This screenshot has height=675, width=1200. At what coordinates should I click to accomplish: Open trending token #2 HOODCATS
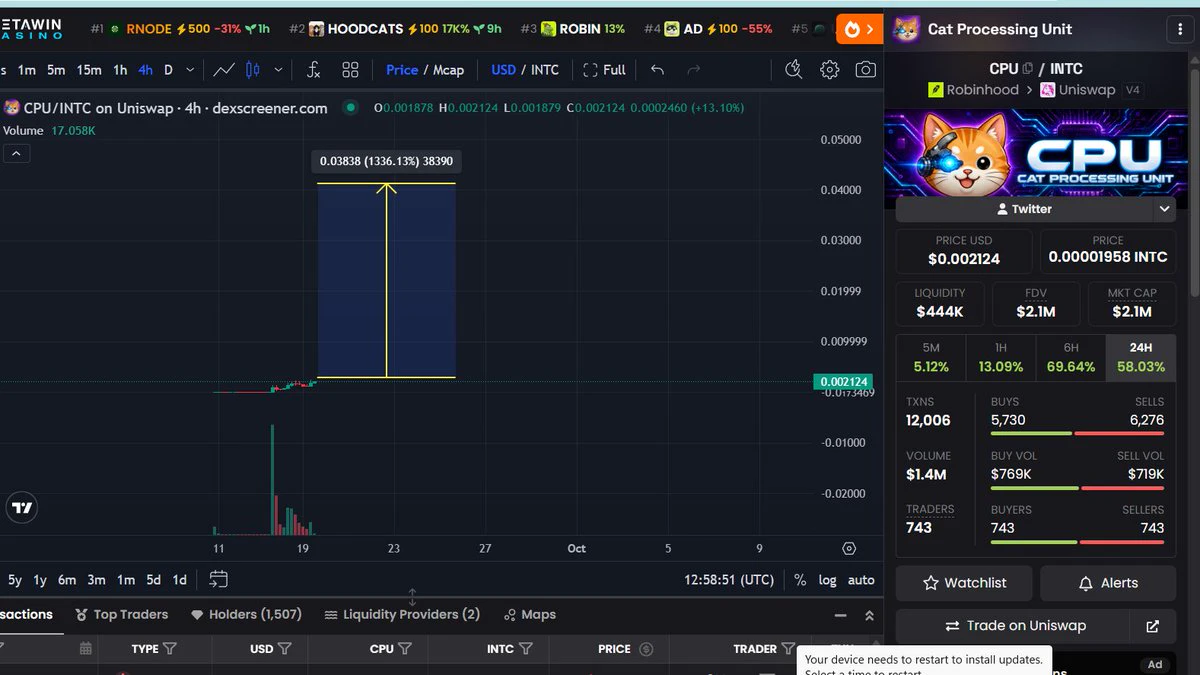click(396, 29)
